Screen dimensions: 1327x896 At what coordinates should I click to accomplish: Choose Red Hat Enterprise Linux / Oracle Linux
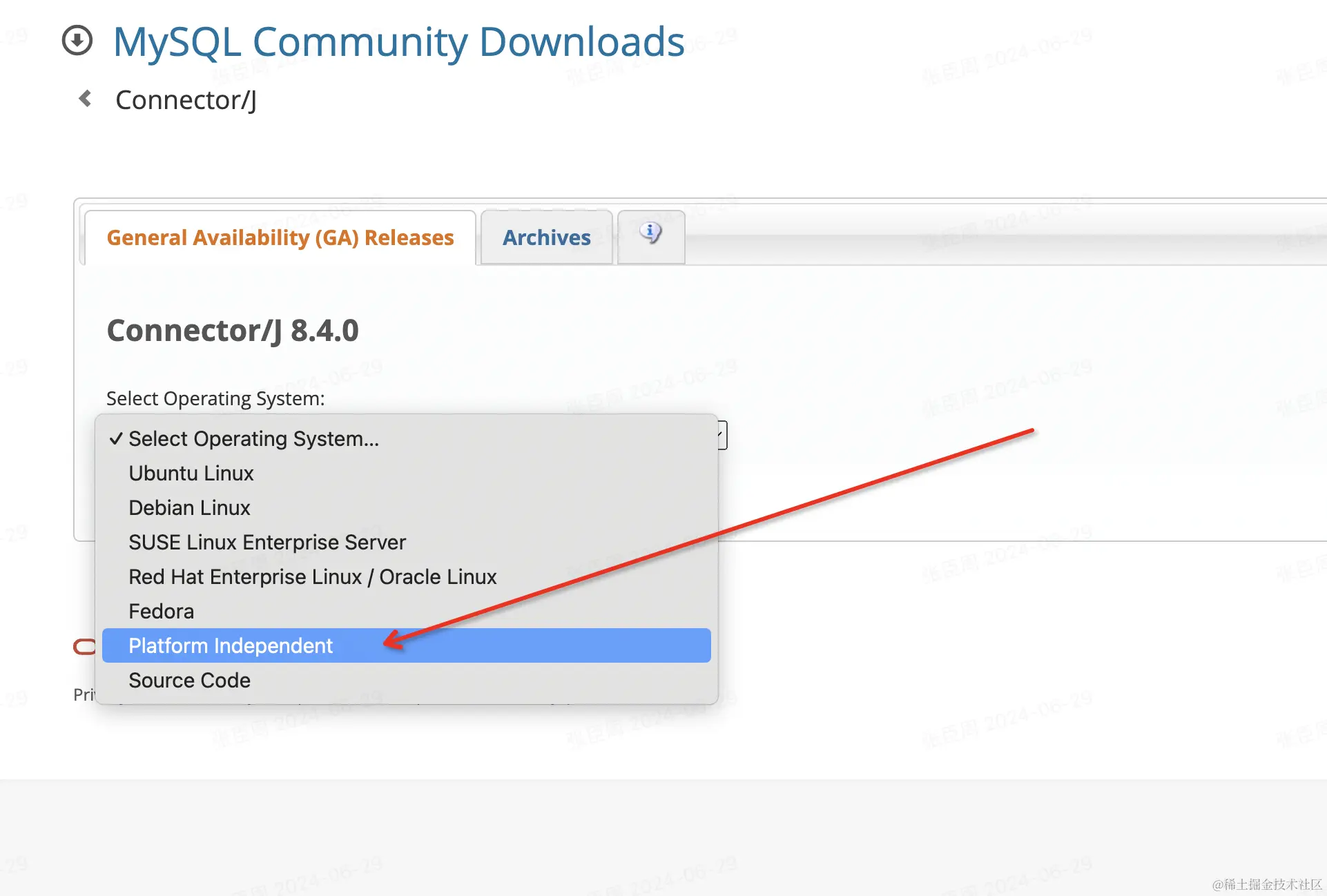312,577
